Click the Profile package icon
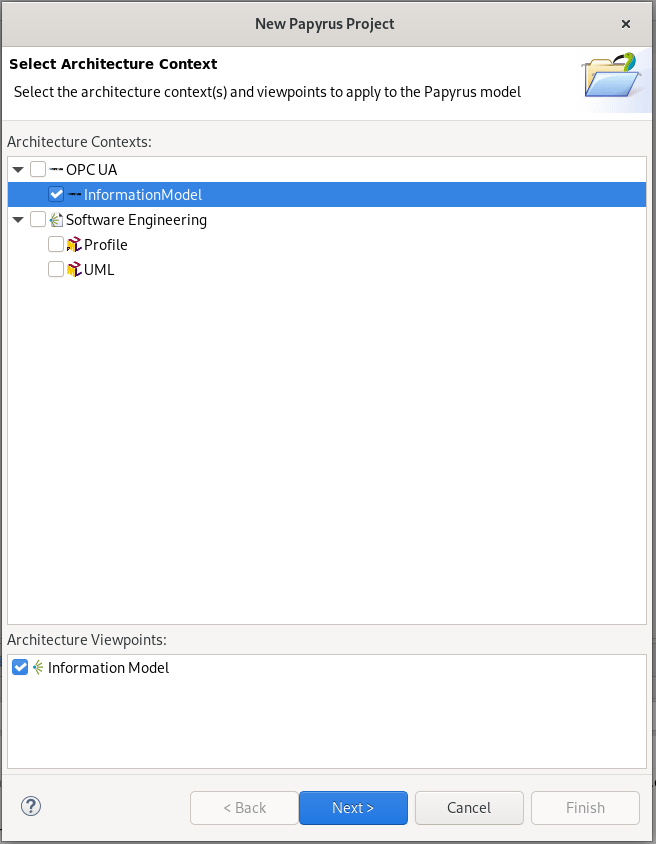This screenshot has height=844, width=656. 74,245
